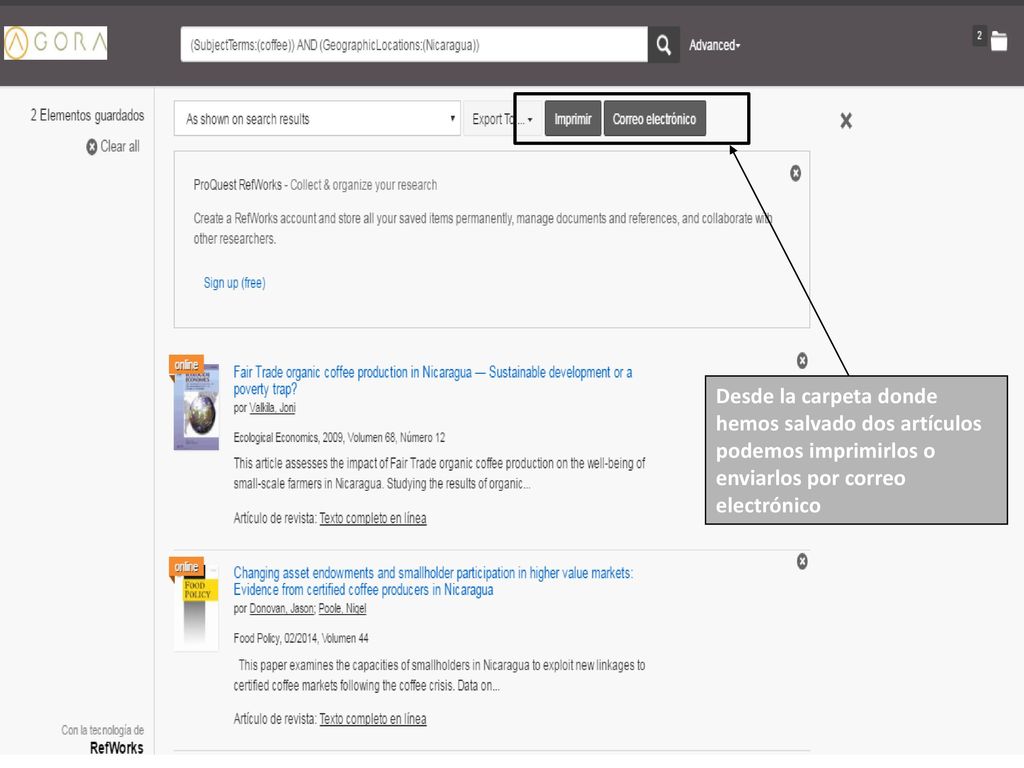Click author Valkila, Joni

pos(272,408)
